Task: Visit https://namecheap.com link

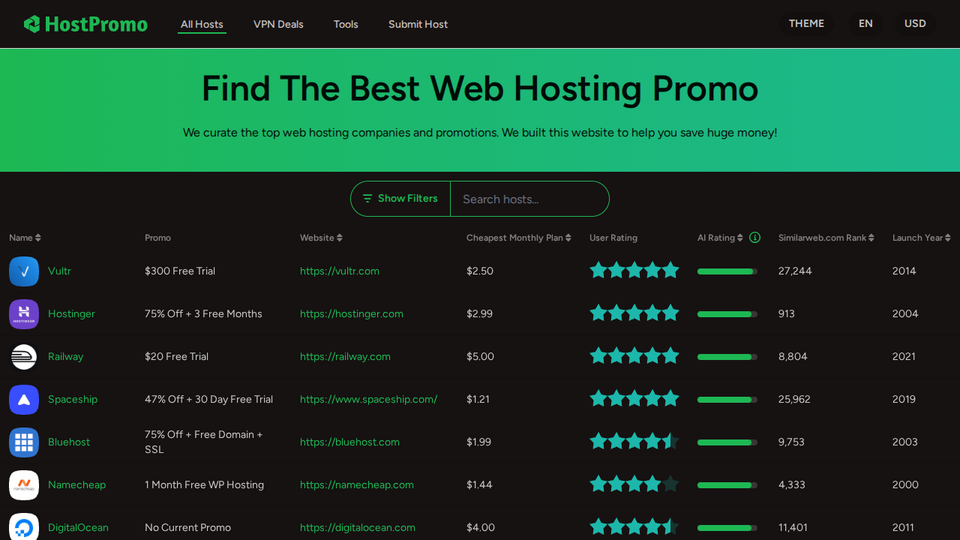Action: (356, 485)
